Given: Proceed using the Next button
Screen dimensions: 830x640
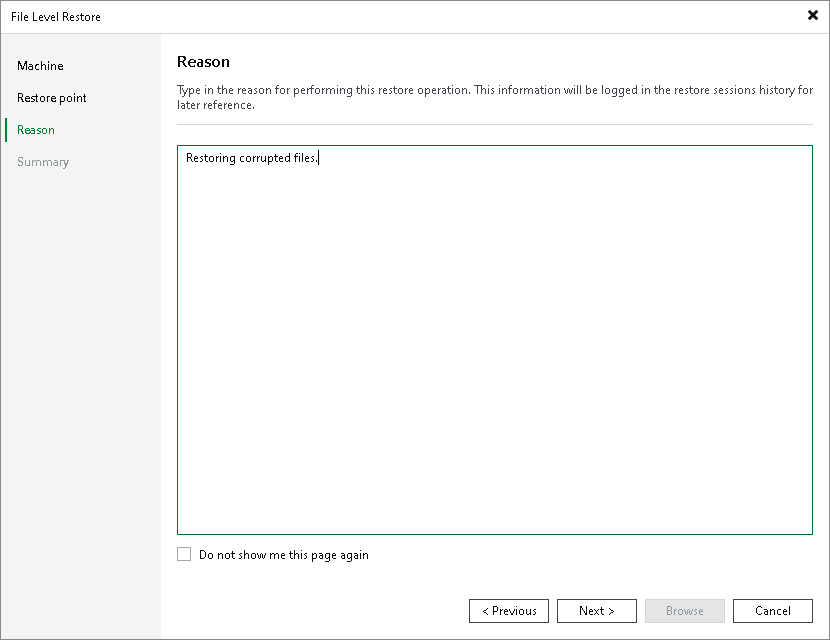Looking at the screenshot, I should point(597,611).
